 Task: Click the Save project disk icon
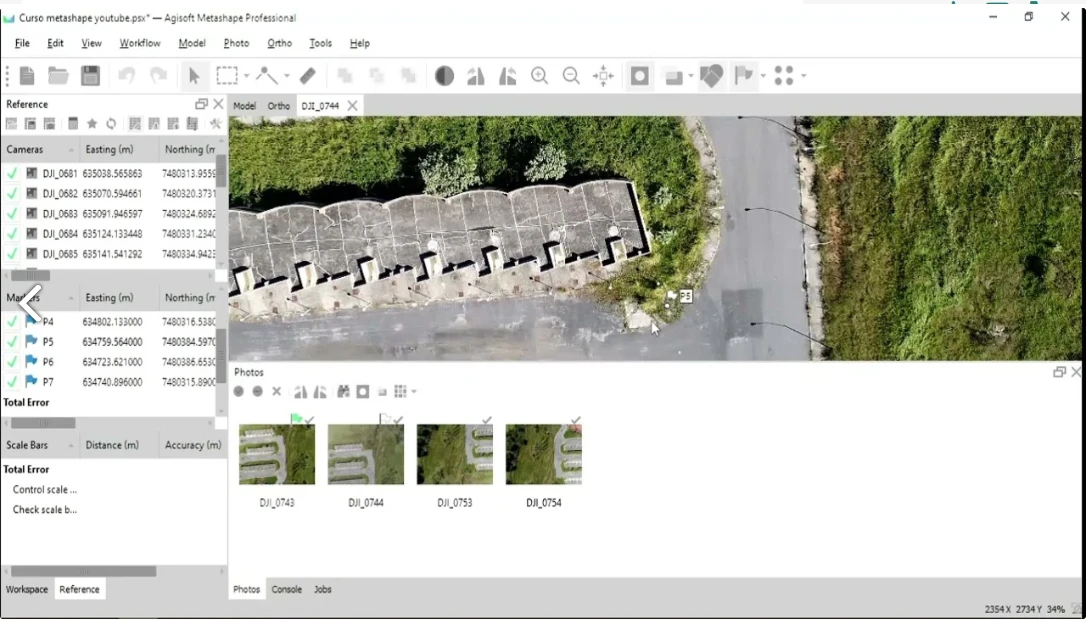90,76
